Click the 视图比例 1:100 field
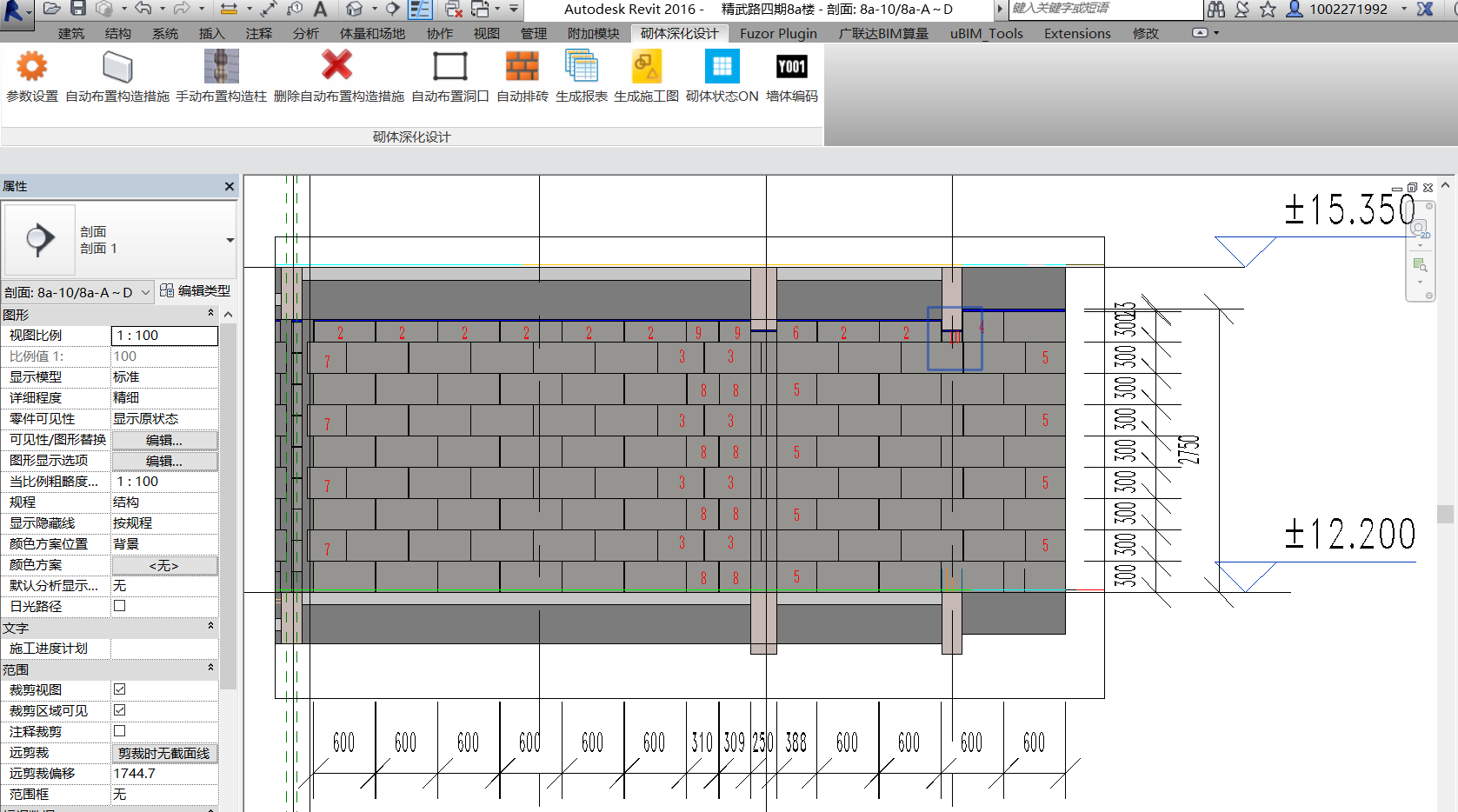1458x812 pixels. pos(164,336)
